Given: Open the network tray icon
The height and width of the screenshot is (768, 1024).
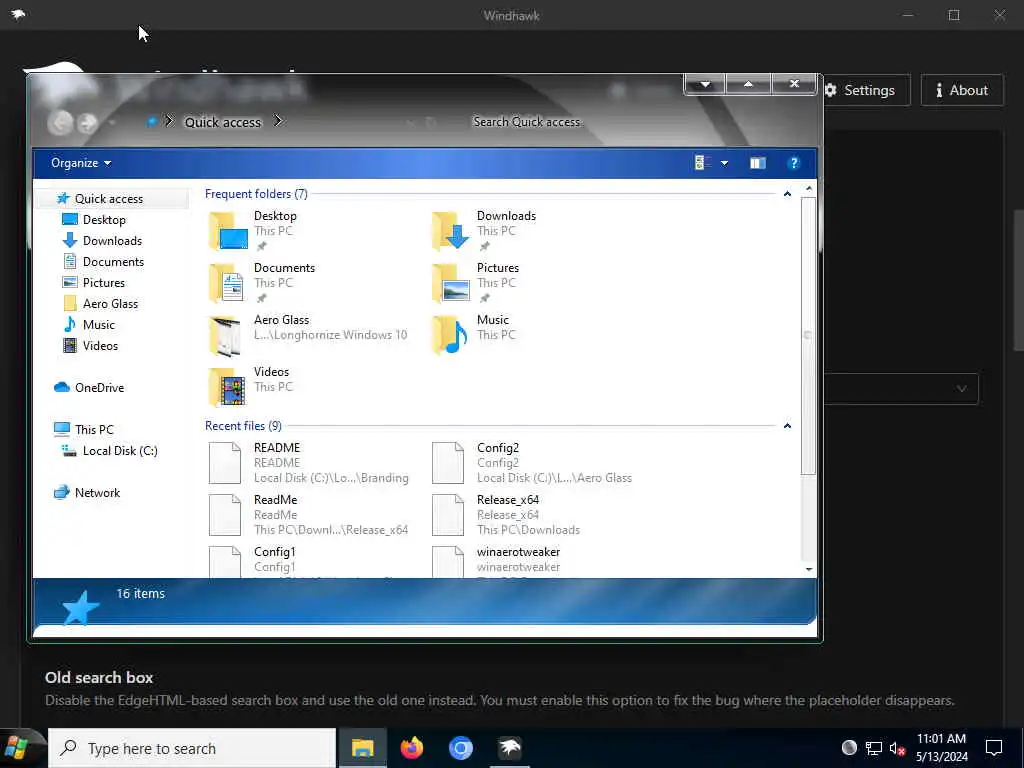Looking at the screenshot, I should (x=874, y=748).
